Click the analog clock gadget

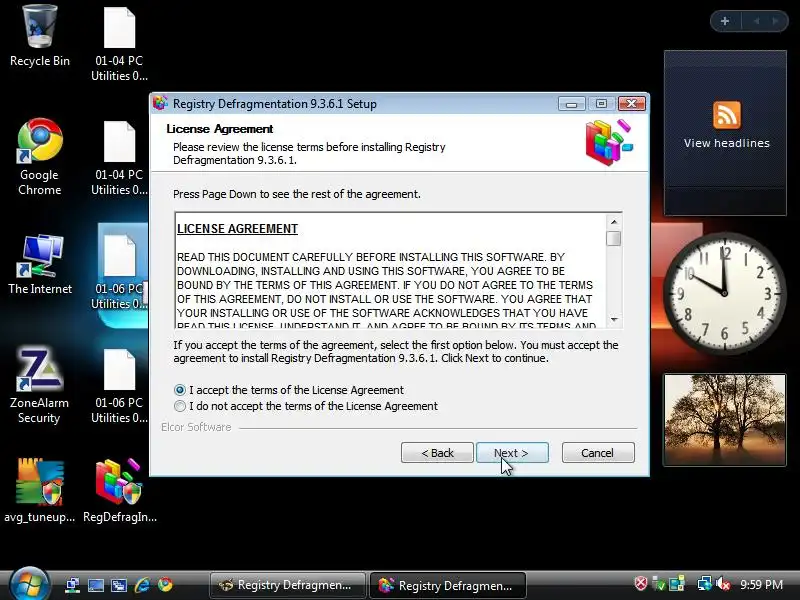pyautogui.click(x=724, y=292)
